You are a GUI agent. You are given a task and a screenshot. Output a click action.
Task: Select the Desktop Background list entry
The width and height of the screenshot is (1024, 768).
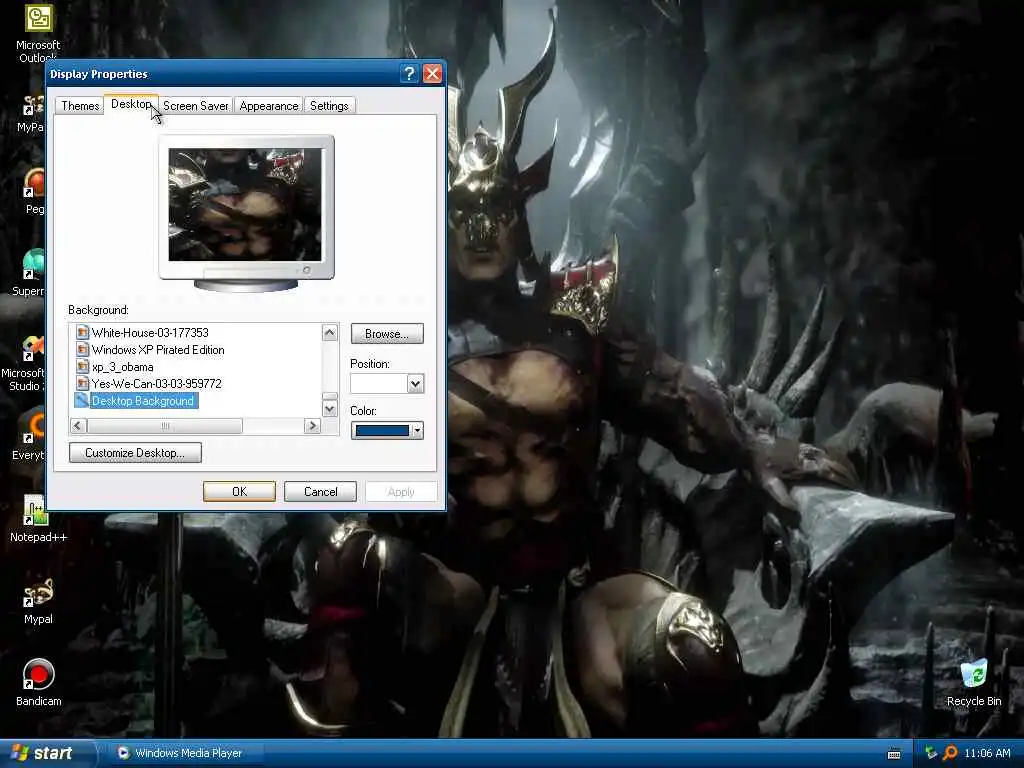tap(143, 400)
